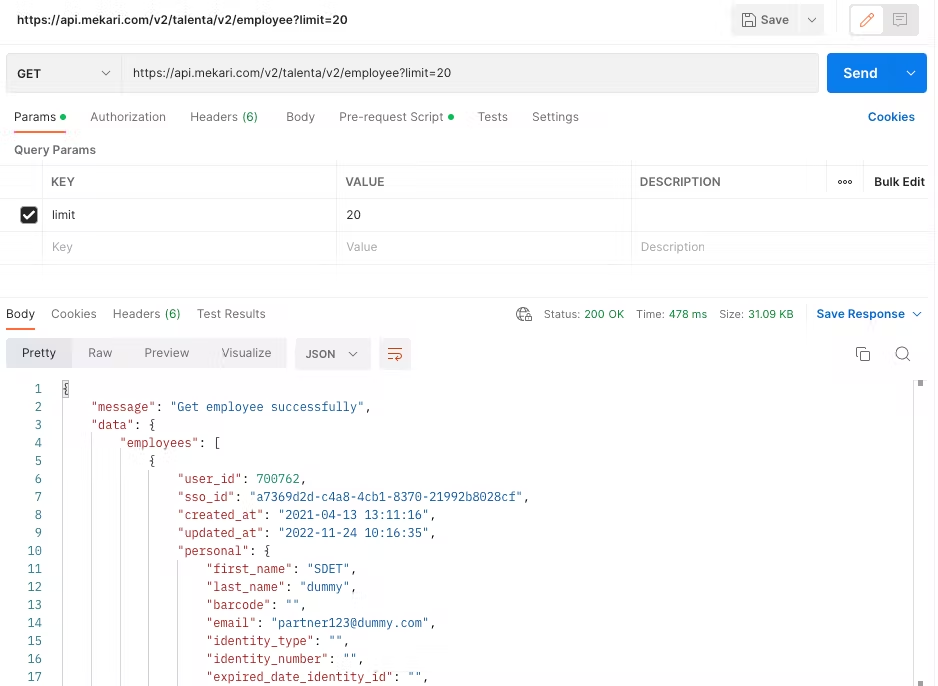Click the Status 200 OK text
938x686 pixels.
(583, 314)
